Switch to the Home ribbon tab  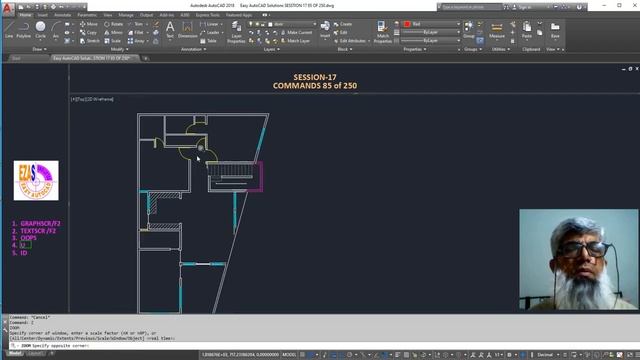point(25,15)
